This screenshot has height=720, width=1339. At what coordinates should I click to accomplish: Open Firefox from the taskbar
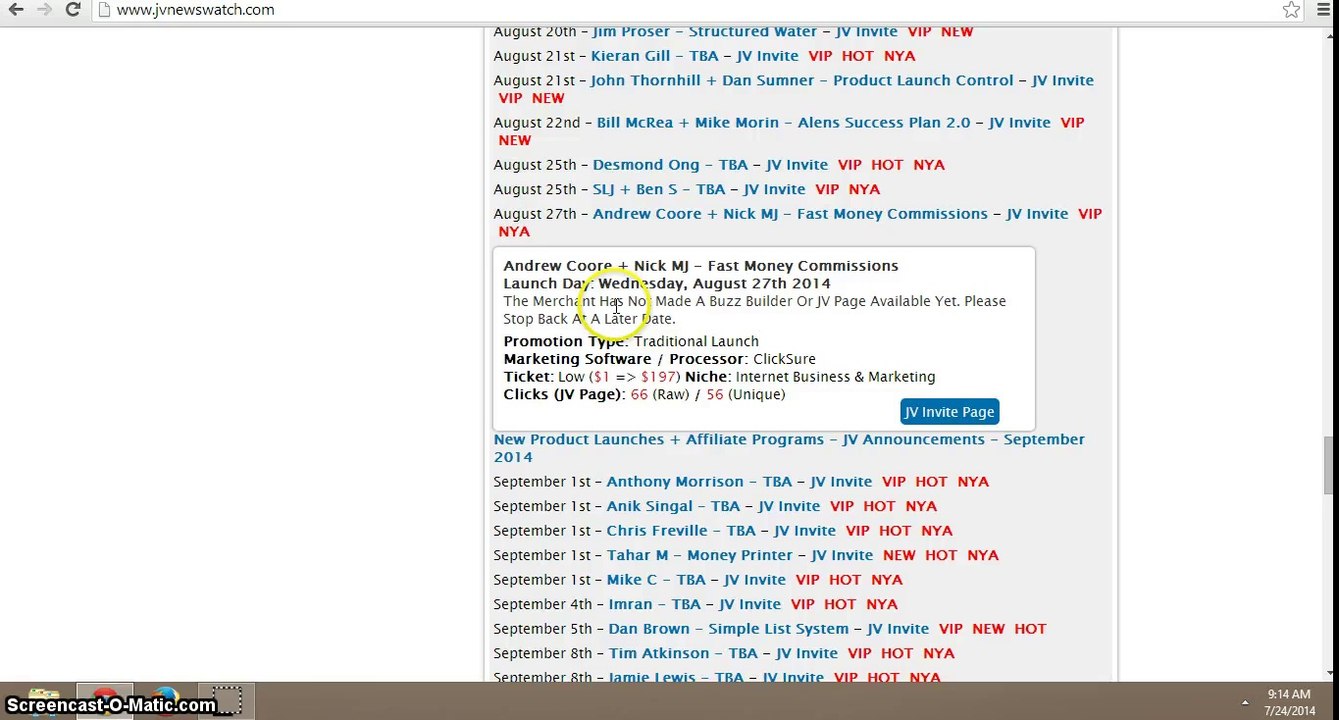coord(166,700)
